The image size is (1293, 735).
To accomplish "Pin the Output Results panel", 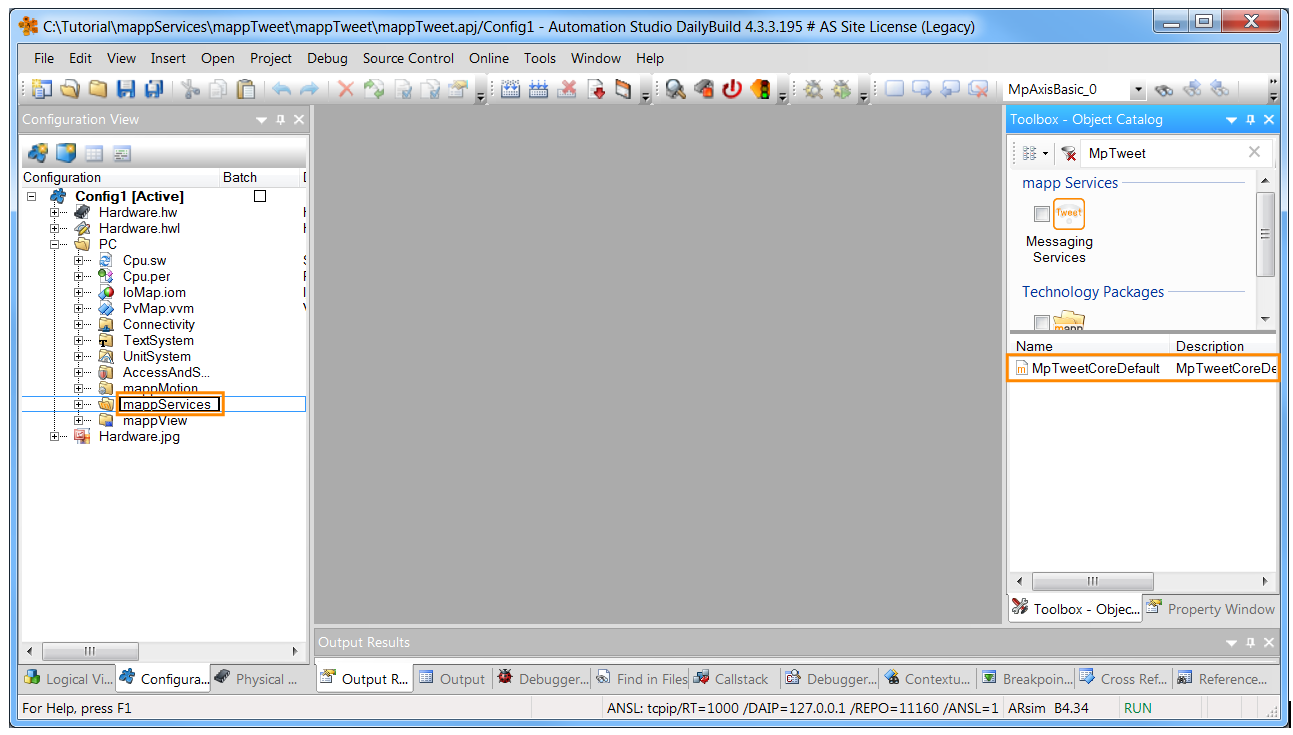I will 1250,642.
